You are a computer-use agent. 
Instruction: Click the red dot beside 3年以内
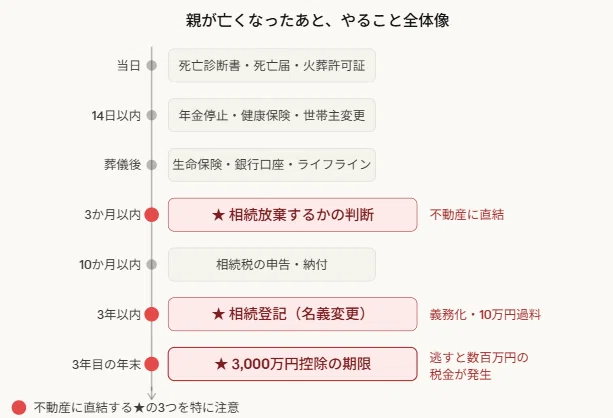(152, 314)
